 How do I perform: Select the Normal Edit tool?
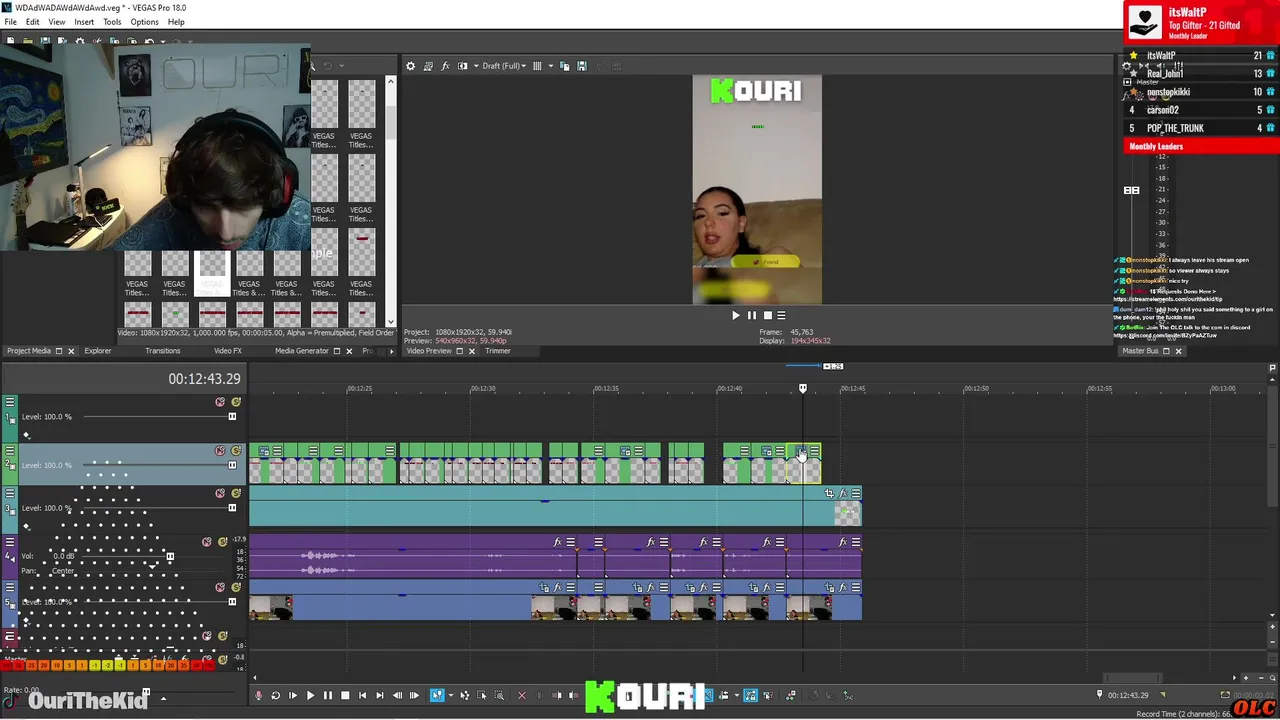(x=436, y=695)
